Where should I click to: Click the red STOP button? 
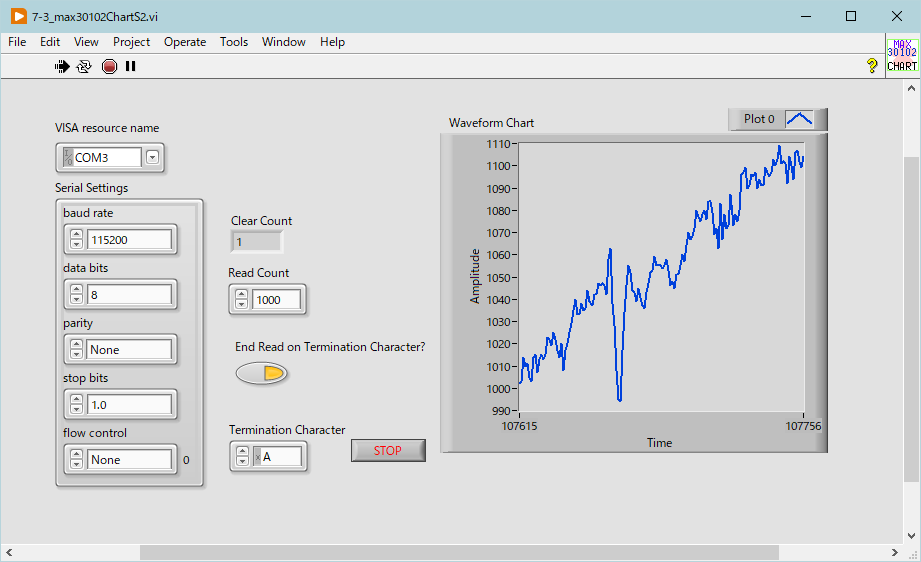pos(388,450)
